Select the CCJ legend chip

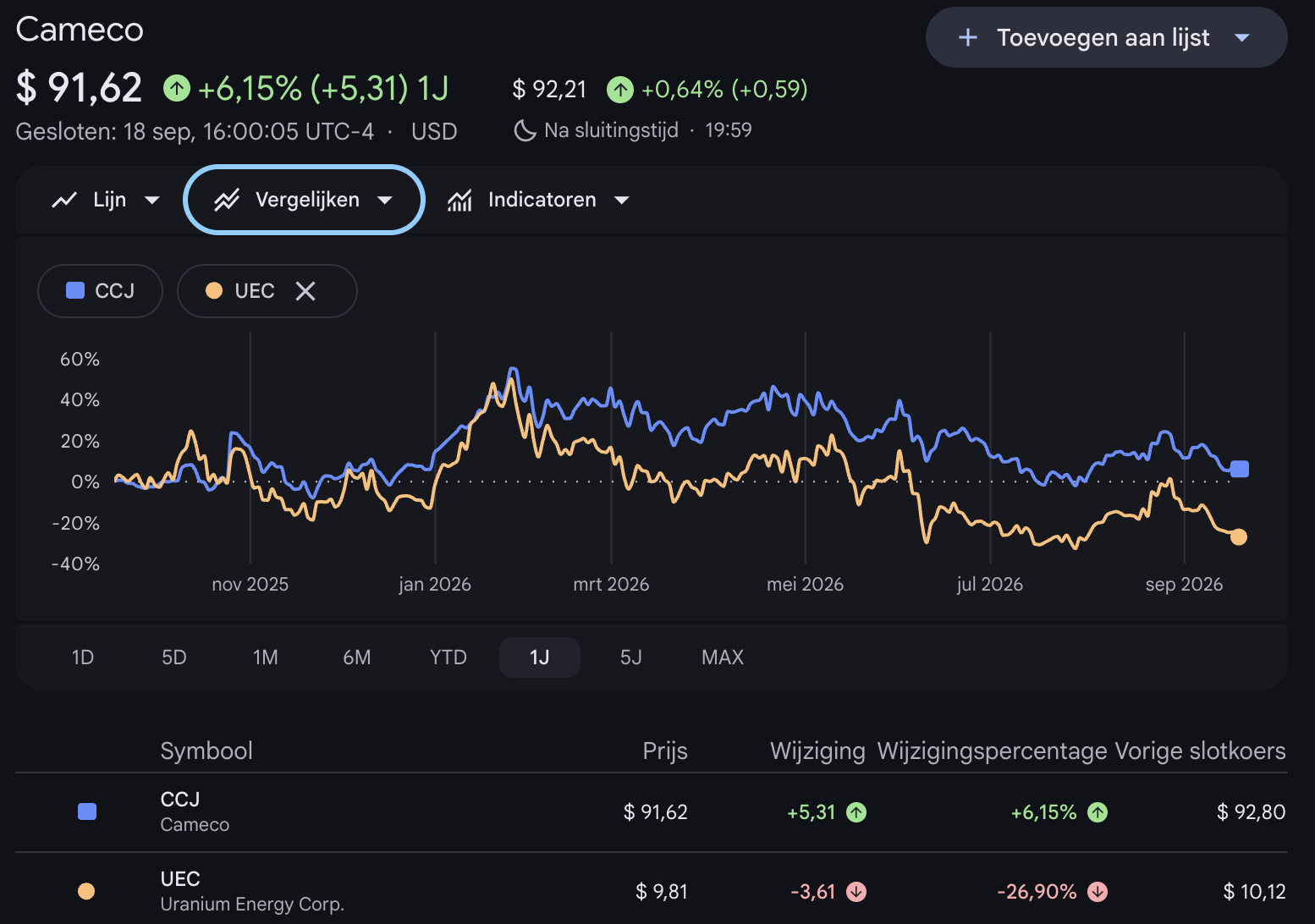[100, 291]
